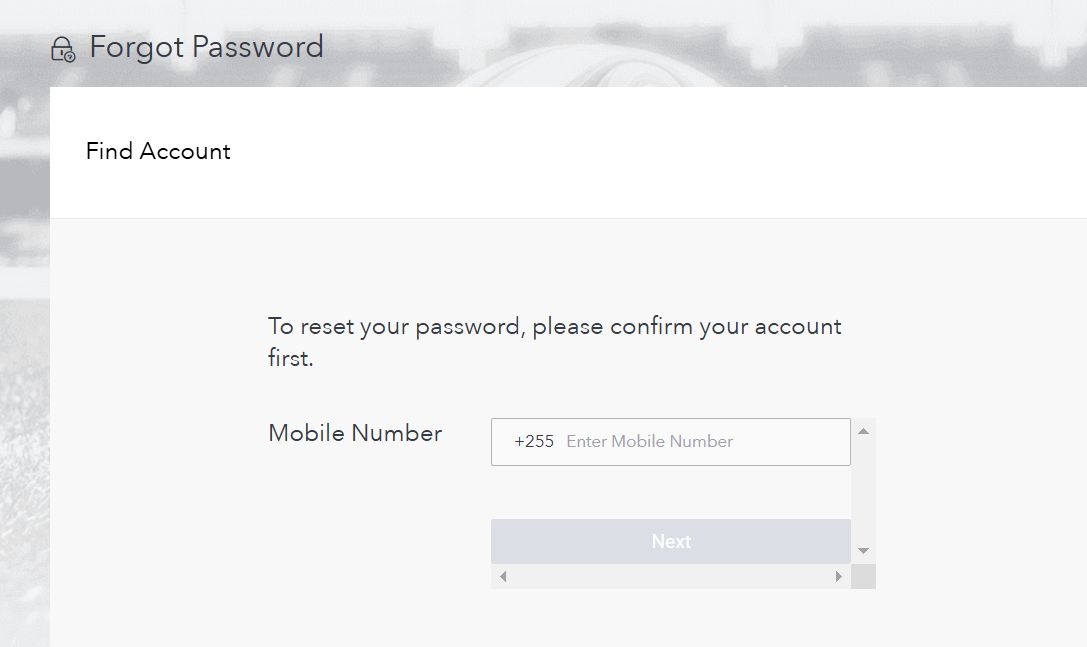Click the scrollbar down arrow icon

tap(863, 549)
